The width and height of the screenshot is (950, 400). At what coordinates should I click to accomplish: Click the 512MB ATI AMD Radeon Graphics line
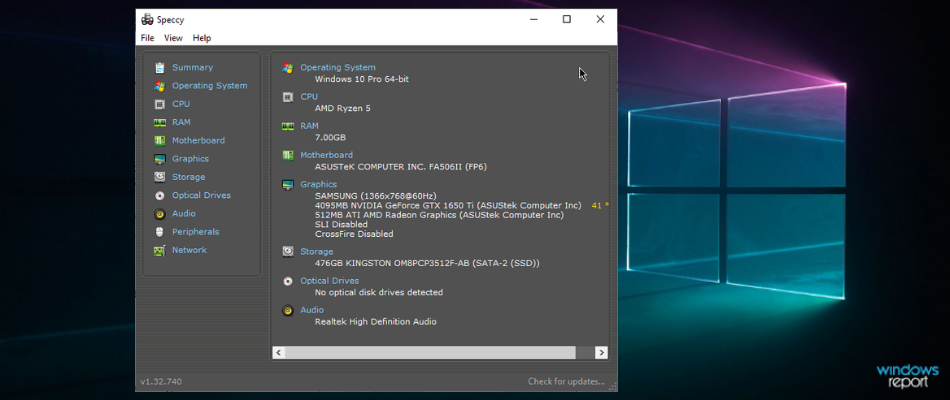coord(439,215)
